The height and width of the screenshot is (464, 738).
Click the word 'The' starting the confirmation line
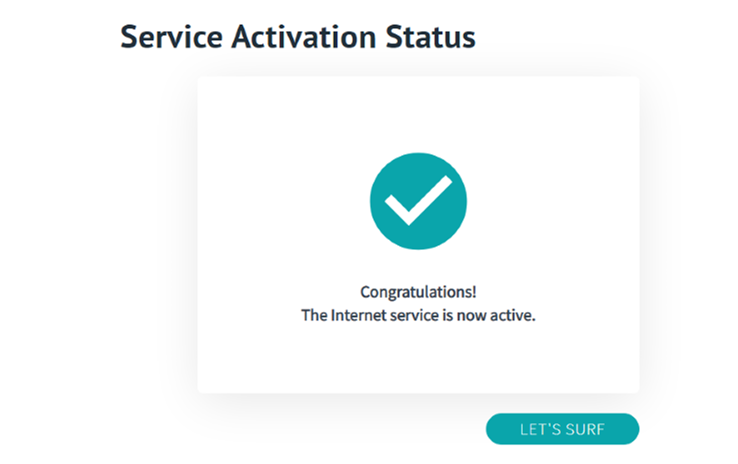coord(314,315)
